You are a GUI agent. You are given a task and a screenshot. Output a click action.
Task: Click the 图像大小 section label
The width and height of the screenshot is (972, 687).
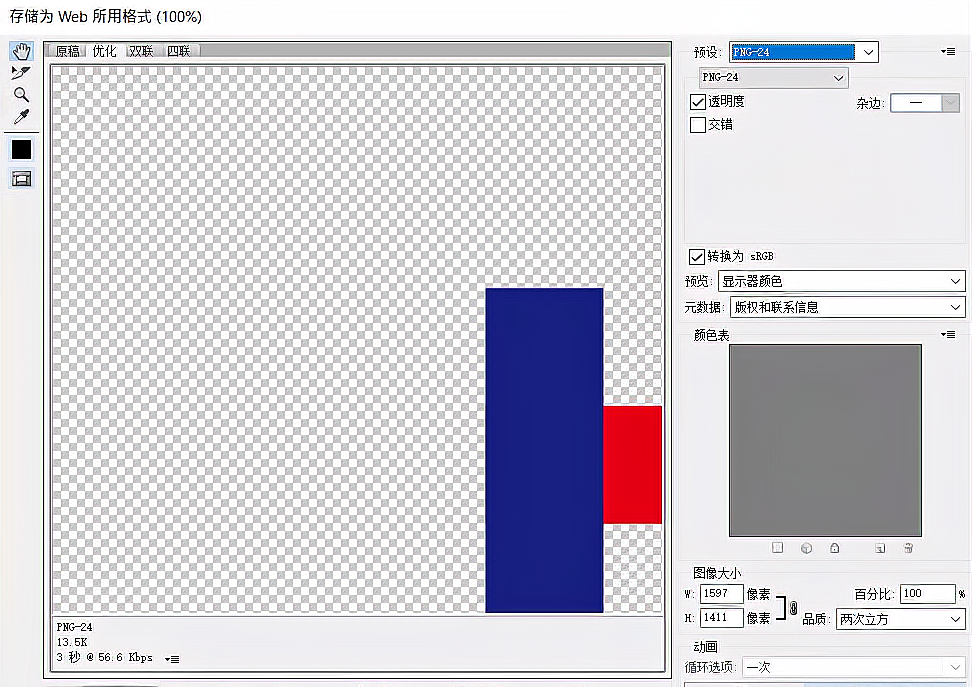click(717, 573)
